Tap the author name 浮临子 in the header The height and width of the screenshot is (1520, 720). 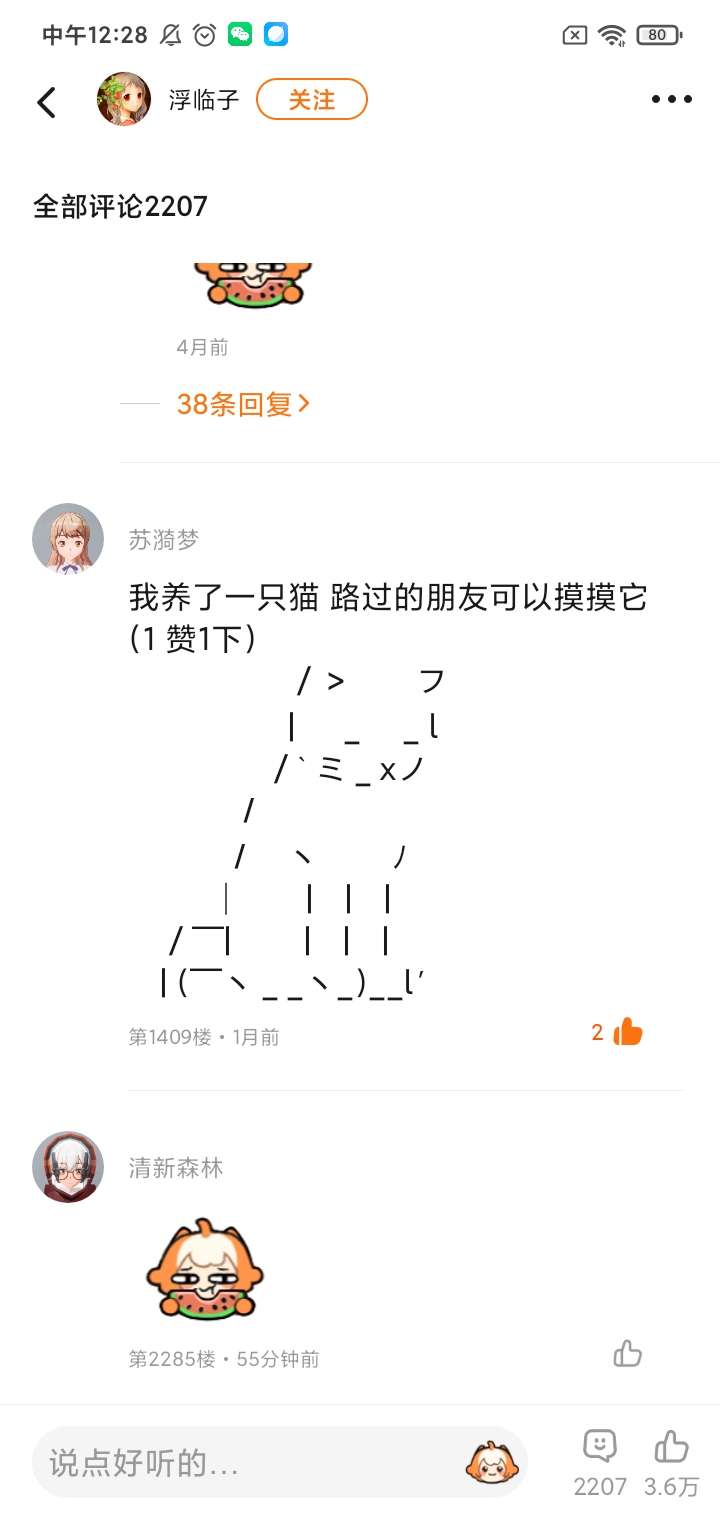pos(204,100)
